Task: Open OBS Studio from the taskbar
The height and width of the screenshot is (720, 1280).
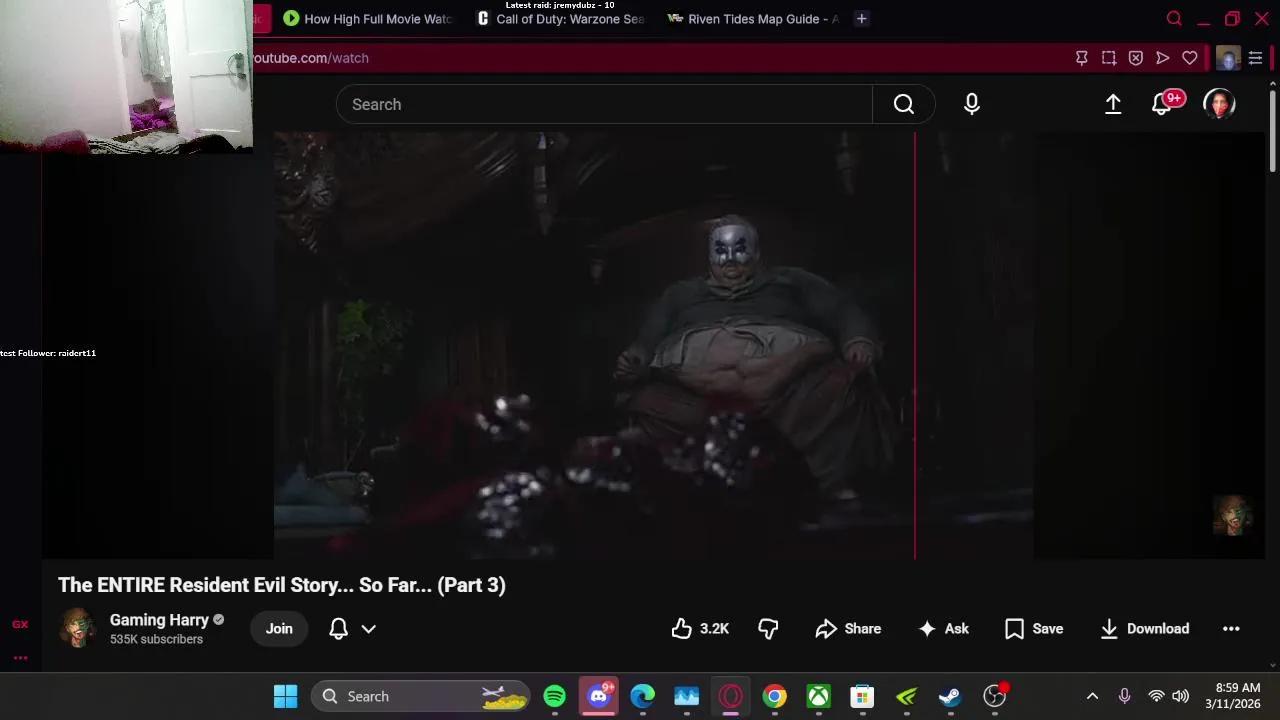Action: [994, 696]
